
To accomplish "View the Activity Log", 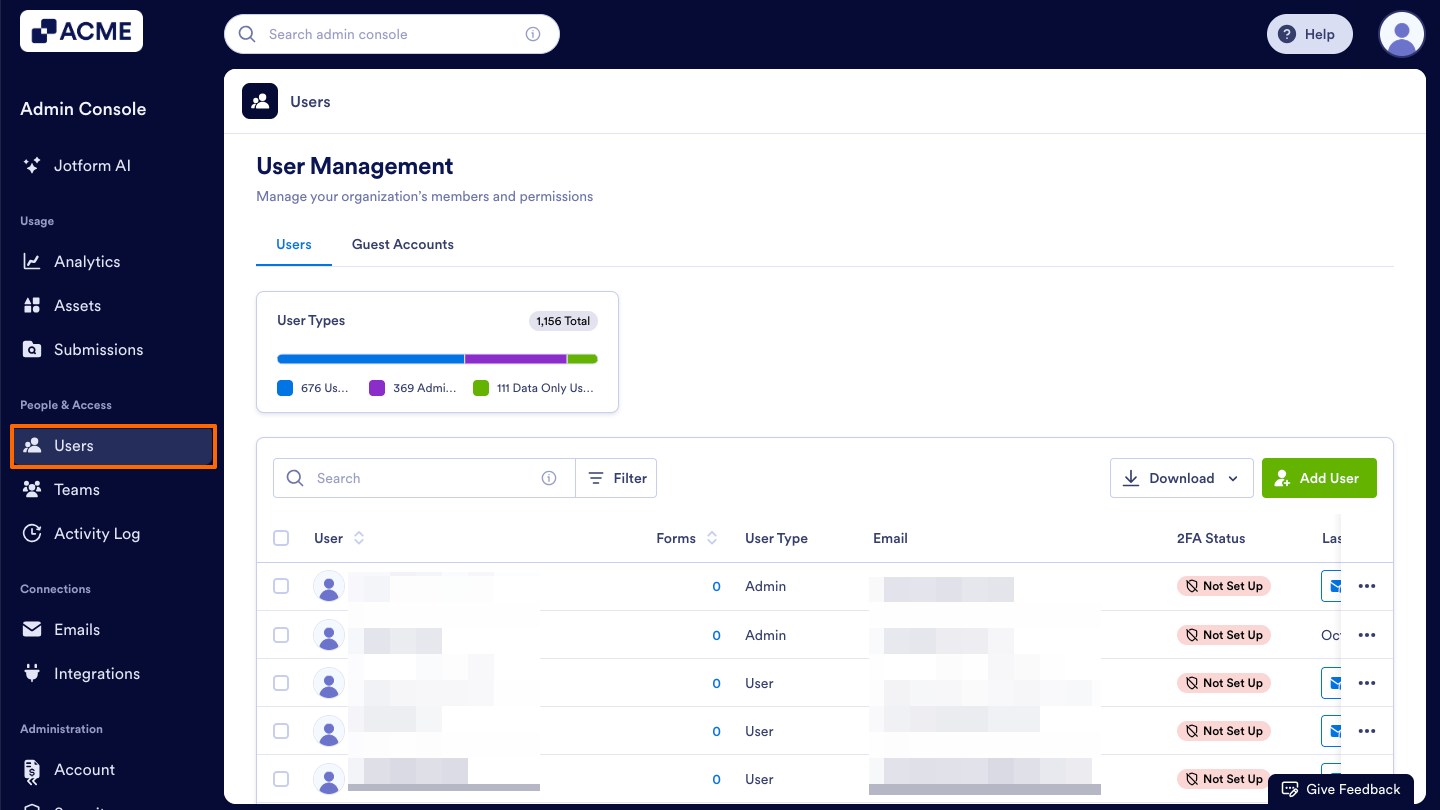I will tap(95, 533).
